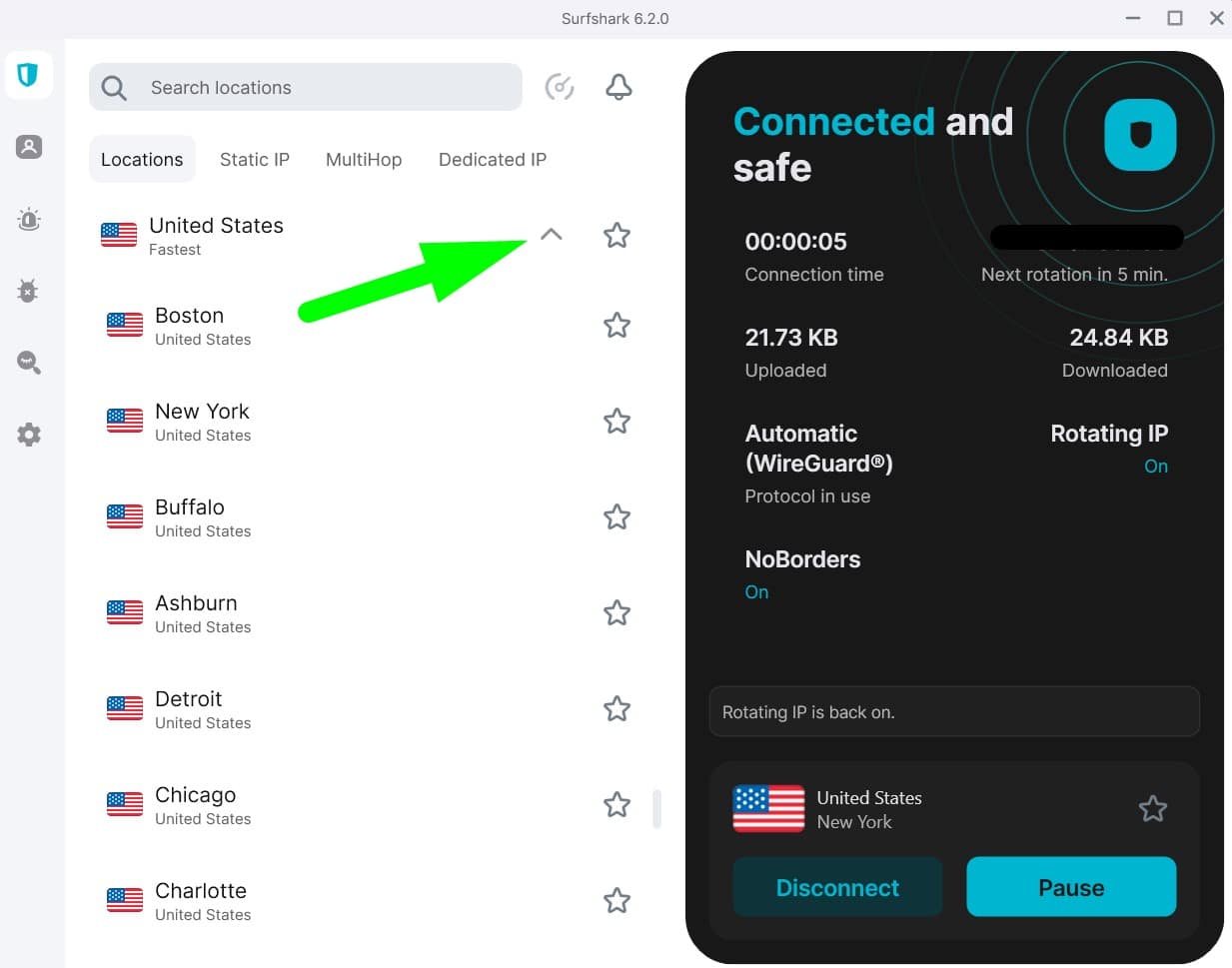Image resolution: width=1232 pixels, height=968 pixels.
Task: Open the Search magnifier sidebar icon
Action: [29, 363]
